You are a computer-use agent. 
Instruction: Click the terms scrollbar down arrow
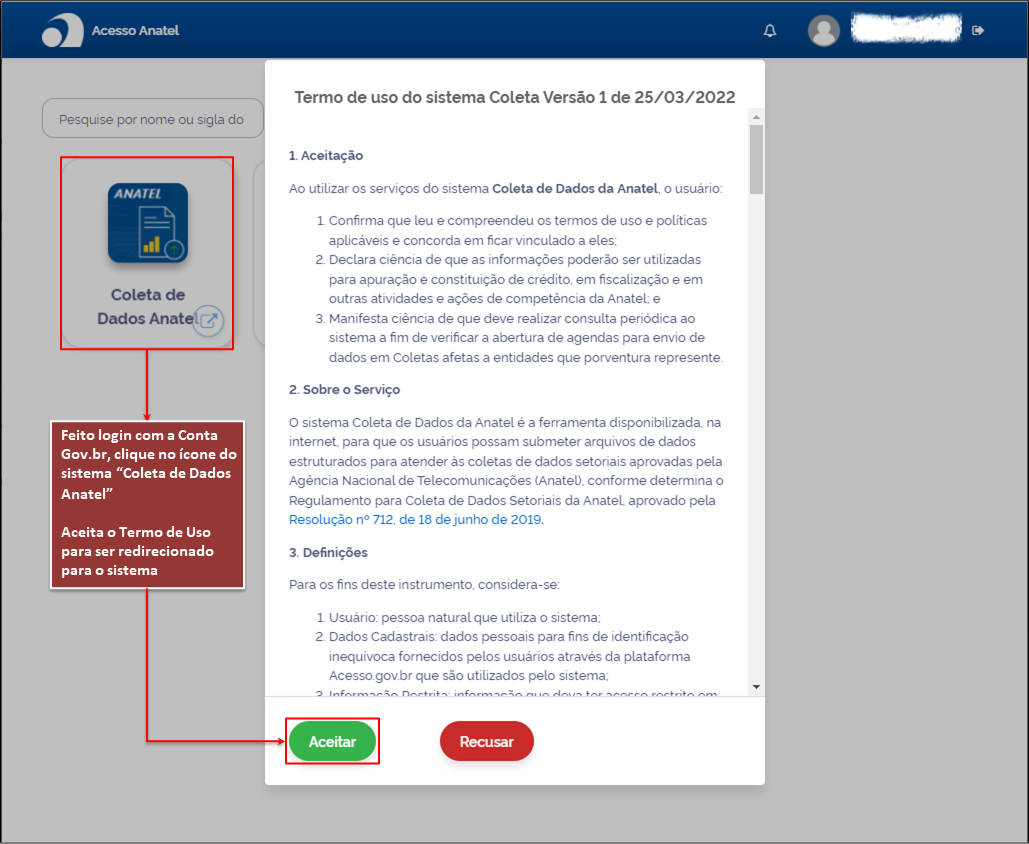pos(756,687)
